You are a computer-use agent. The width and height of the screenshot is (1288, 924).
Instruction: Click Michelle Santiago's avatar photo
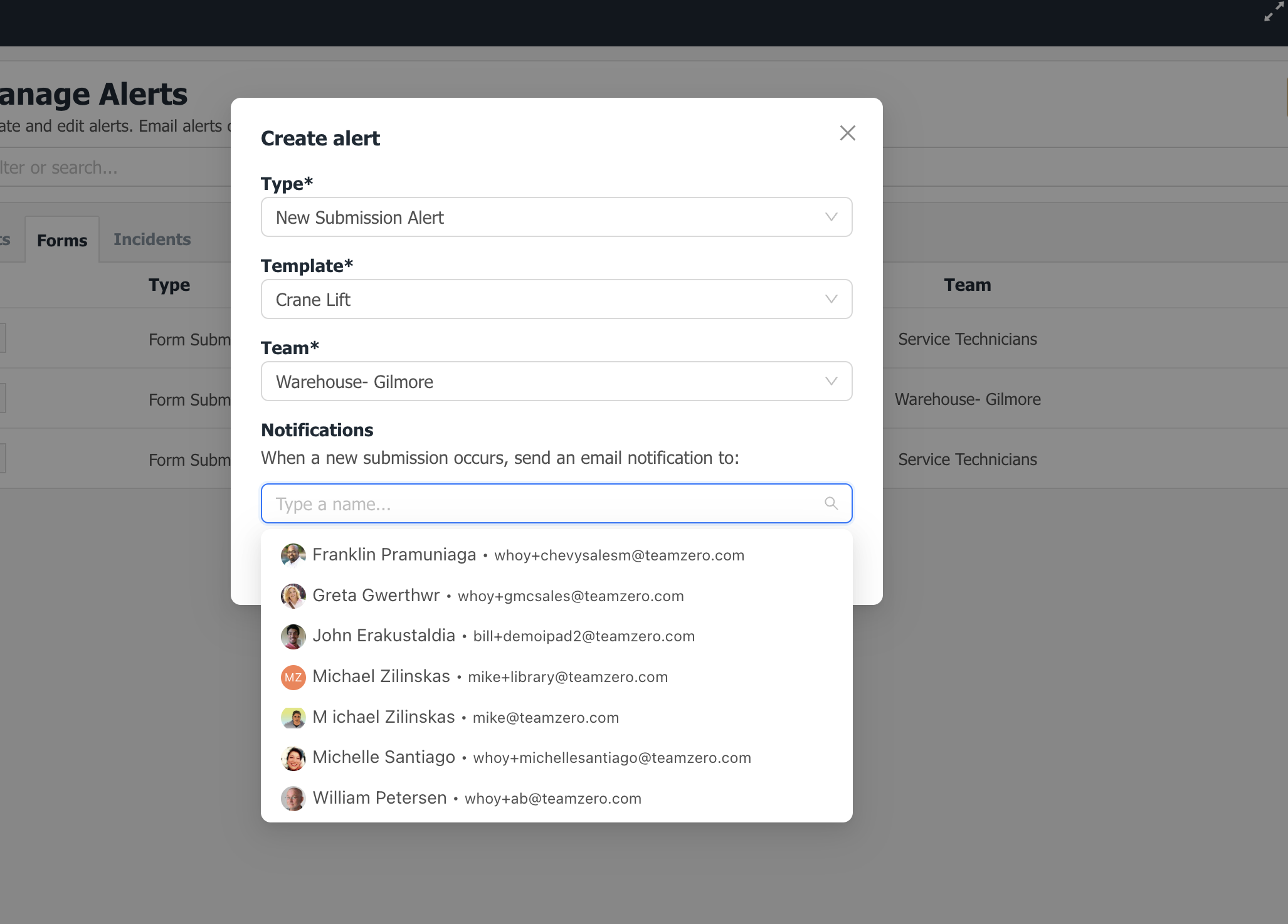(x=293, y=758)
